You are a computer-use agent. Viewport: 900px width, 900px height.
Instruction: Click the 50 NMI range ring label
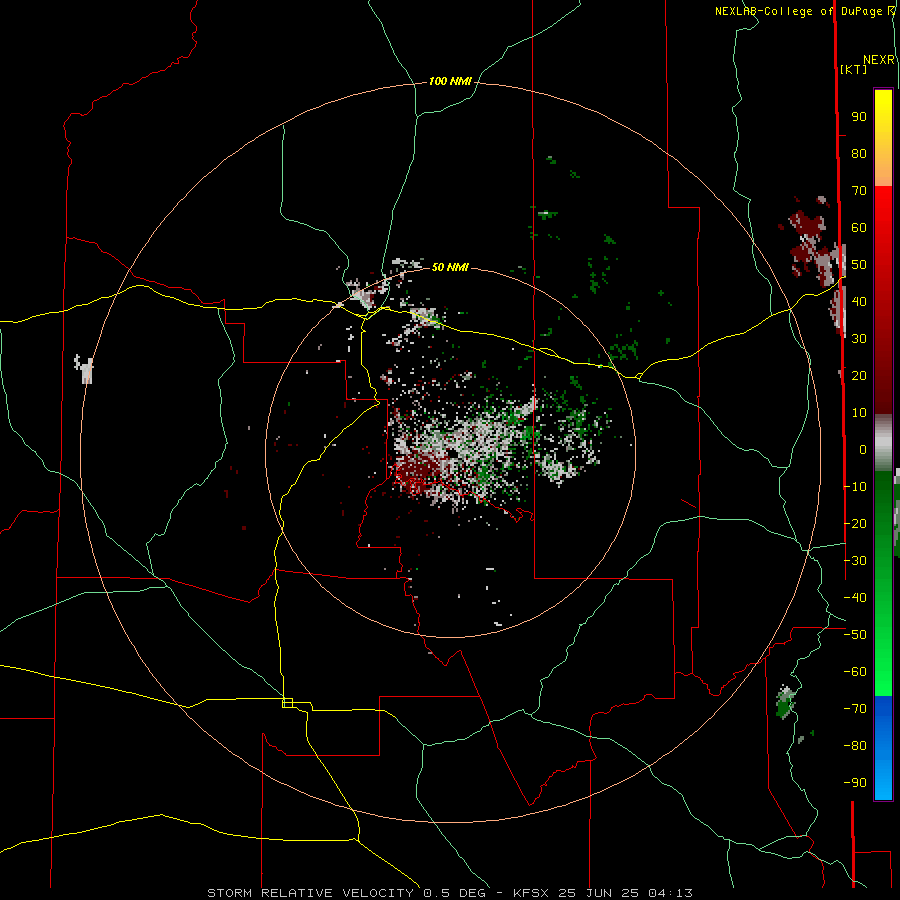pos(450,267)
